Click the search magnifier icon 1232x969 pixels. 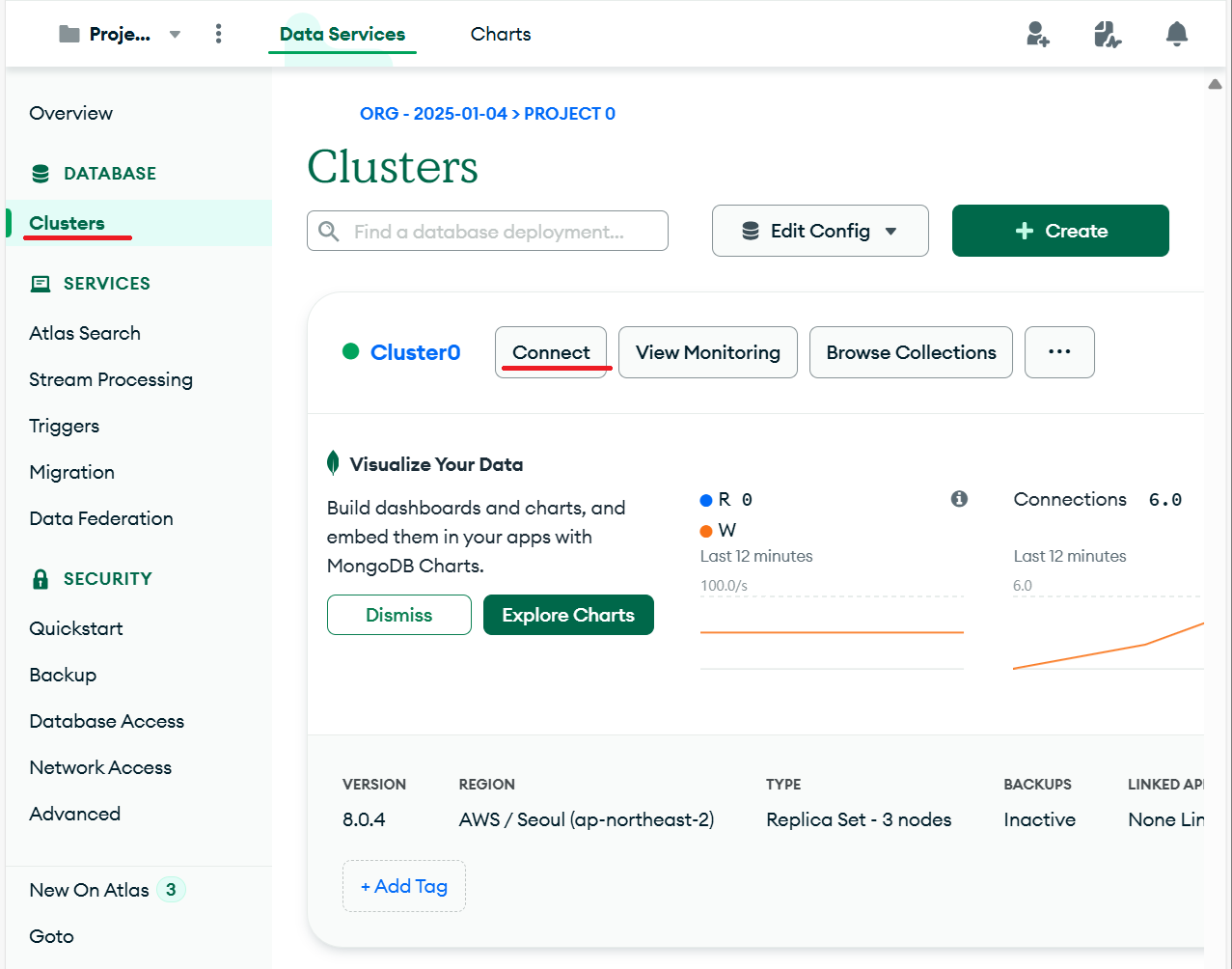(329, 232)
